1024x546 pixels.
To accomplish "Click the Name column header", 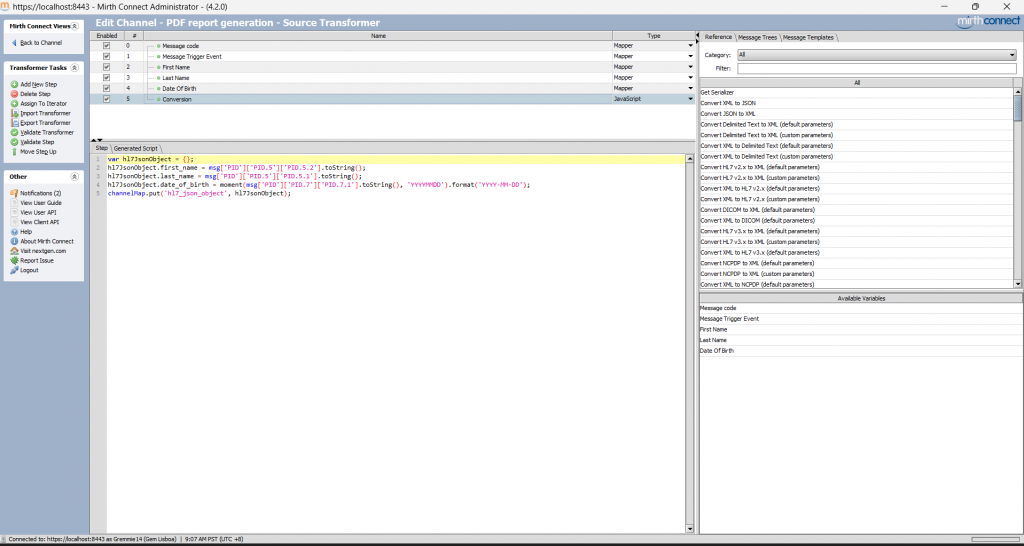I will pos(378,35).
